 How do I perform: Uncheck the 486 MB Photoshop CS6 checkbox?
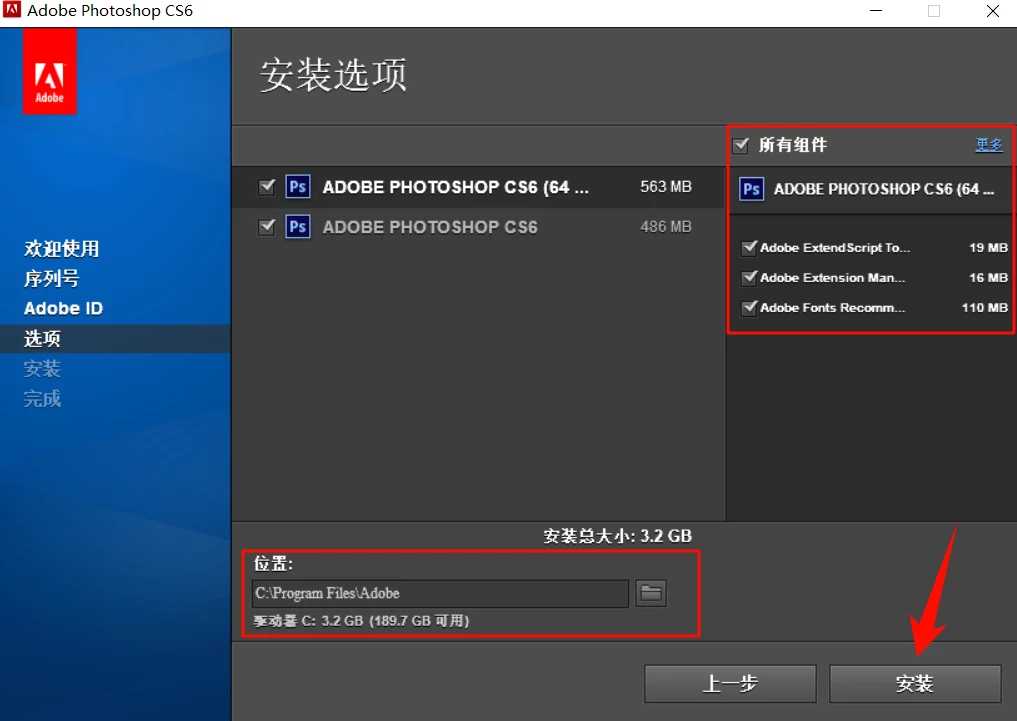point(267,227)
